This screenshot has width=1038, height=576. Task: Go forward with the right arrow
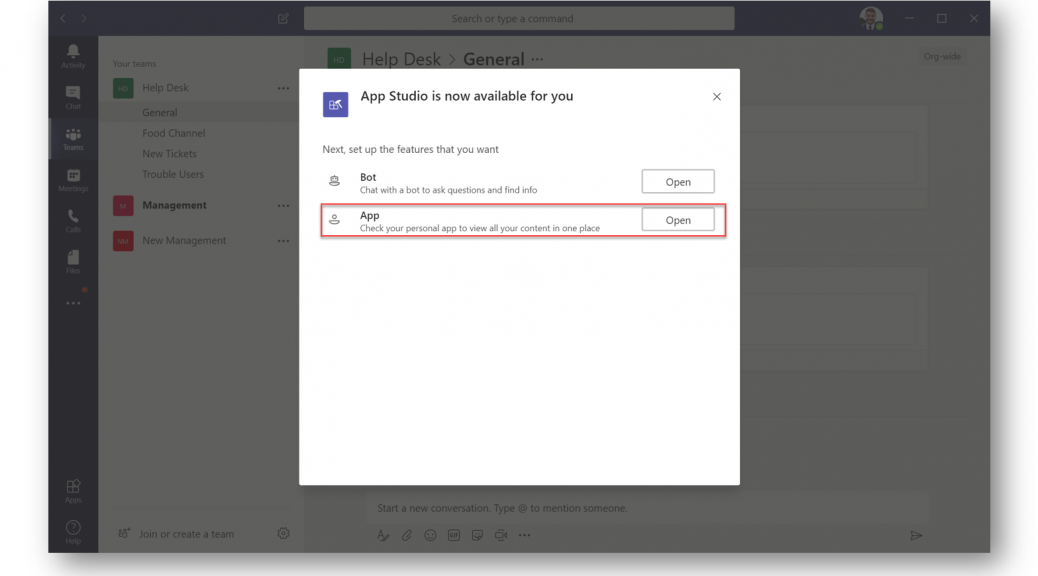tap(84, 19)
